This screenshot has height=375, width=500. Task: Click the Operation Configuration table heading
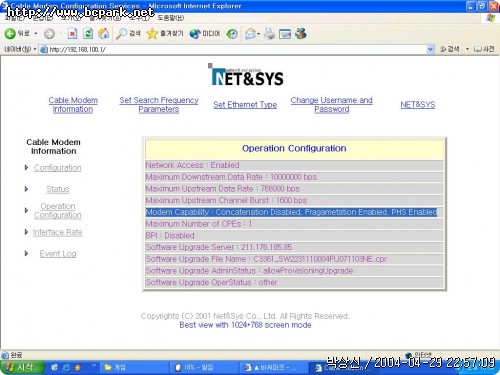(294, 148)
